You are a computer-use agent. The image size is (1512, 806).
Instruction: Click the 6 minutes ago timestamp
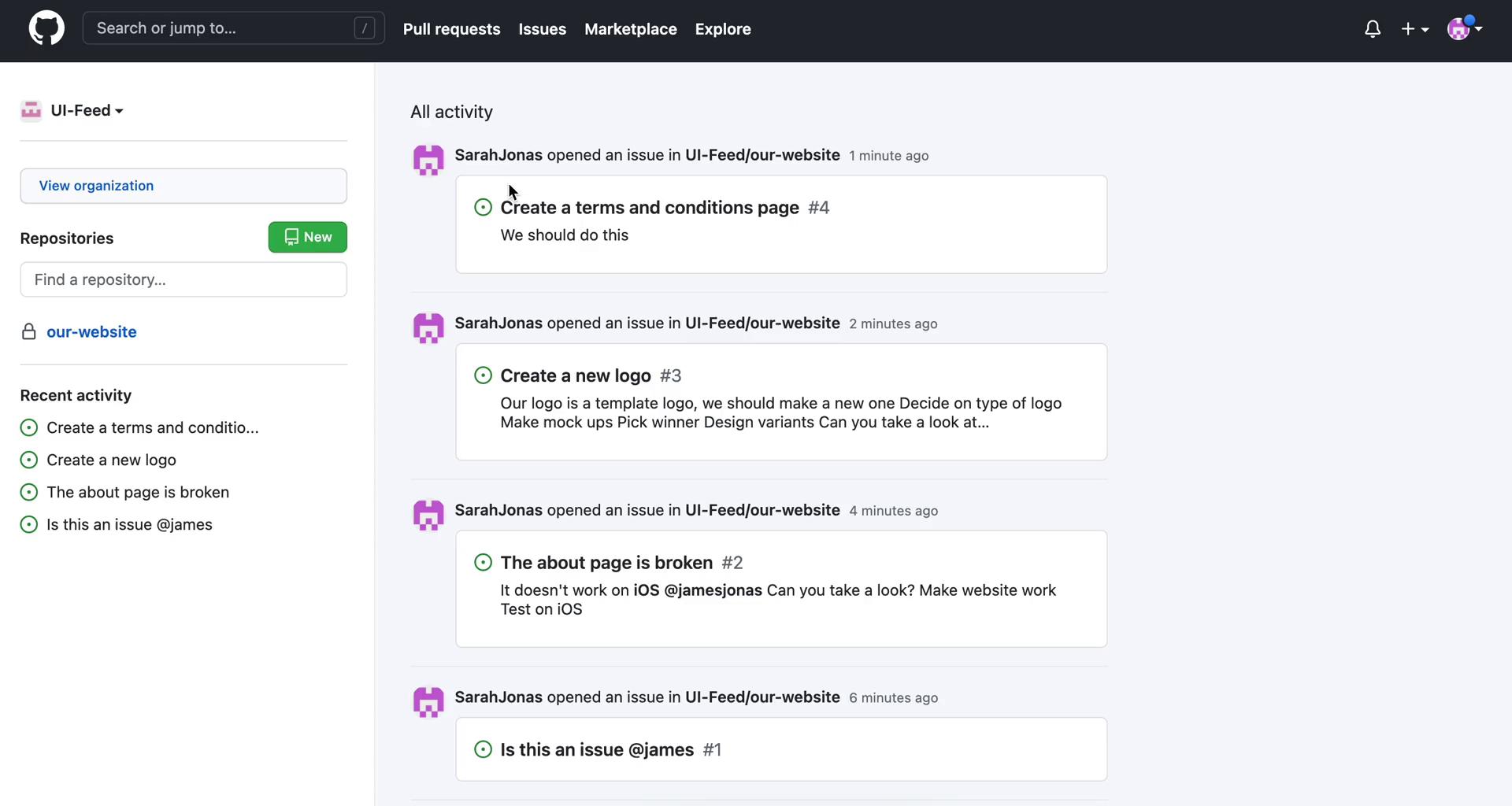(x=894, y=698)
